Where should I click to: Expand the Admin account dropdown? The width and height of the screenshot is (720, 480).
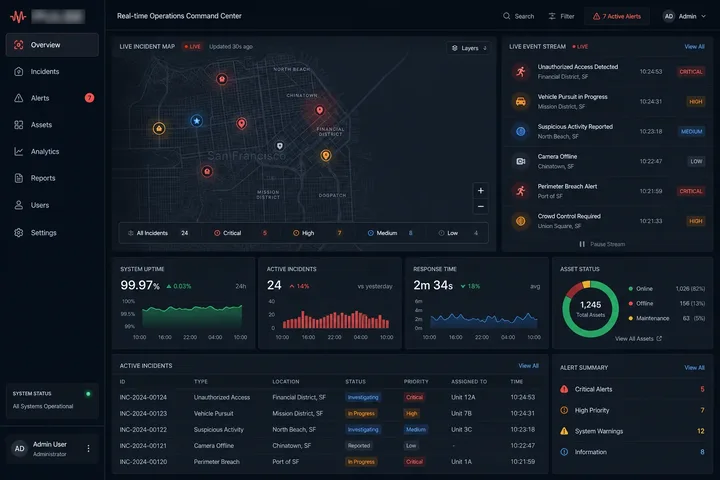[x=684, y=16]
